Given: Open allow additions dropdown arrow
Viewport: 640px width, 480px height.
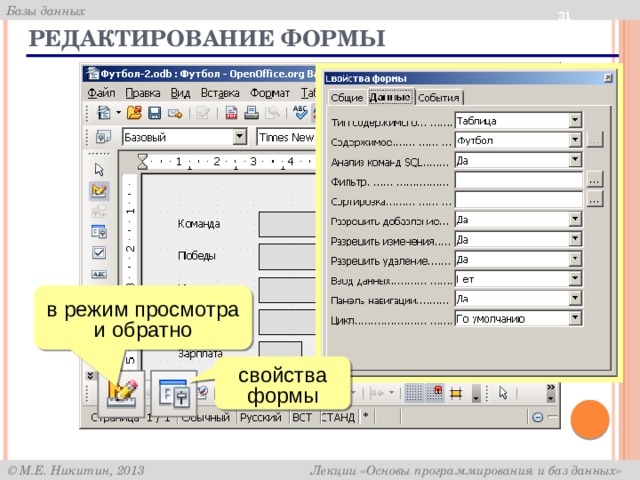Looking at the screenshot, I should click(575, 219).
